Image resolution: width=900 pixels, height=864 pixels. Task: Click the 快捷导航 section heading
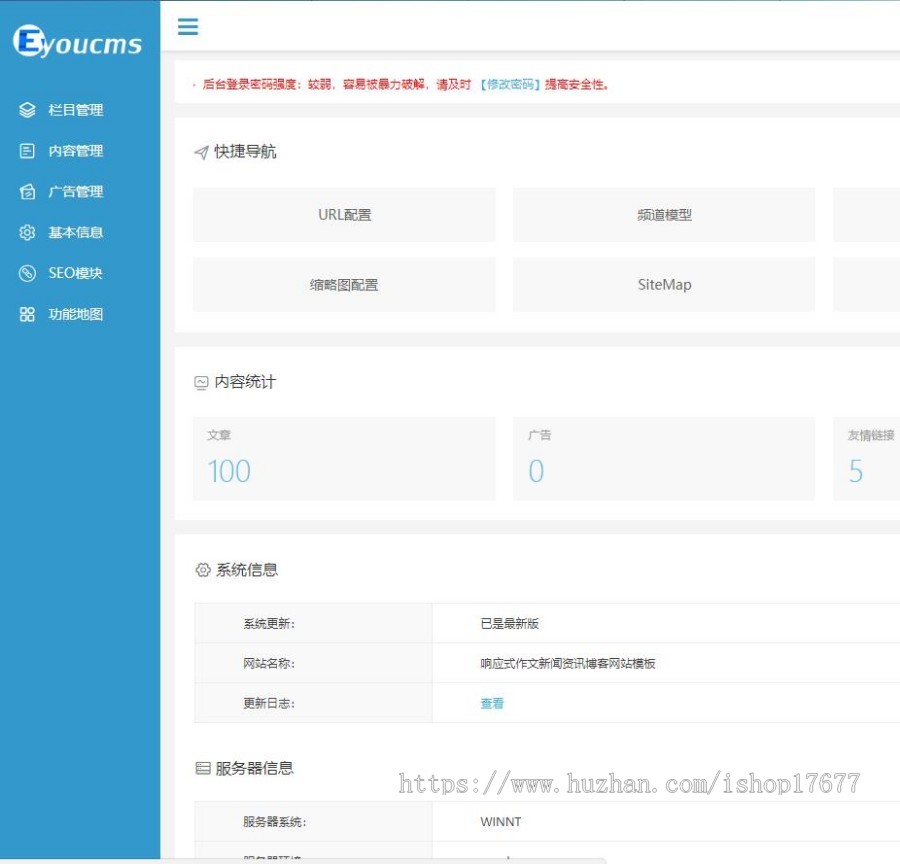[x=245, y=152]
